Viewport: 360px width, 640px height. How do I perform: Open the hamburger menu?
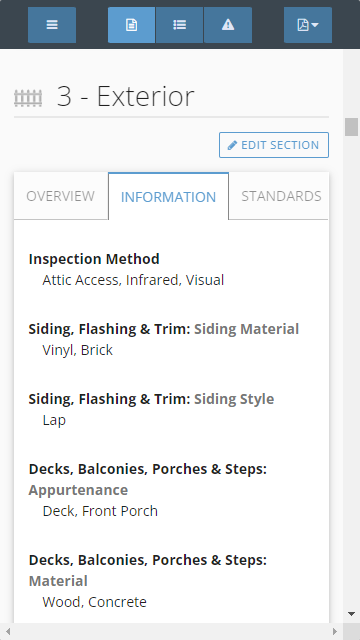(x=52, y=25)
